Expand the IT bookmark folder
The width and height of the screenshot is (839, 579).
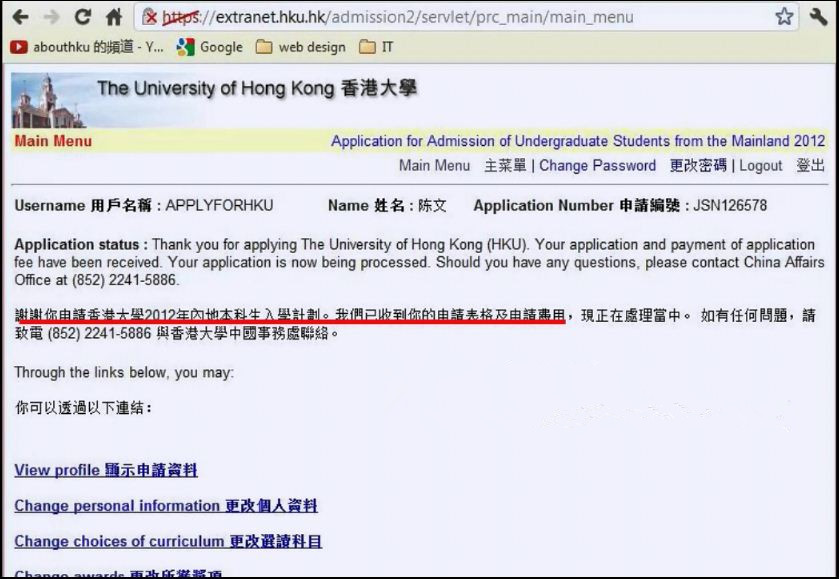pos(376,47)
